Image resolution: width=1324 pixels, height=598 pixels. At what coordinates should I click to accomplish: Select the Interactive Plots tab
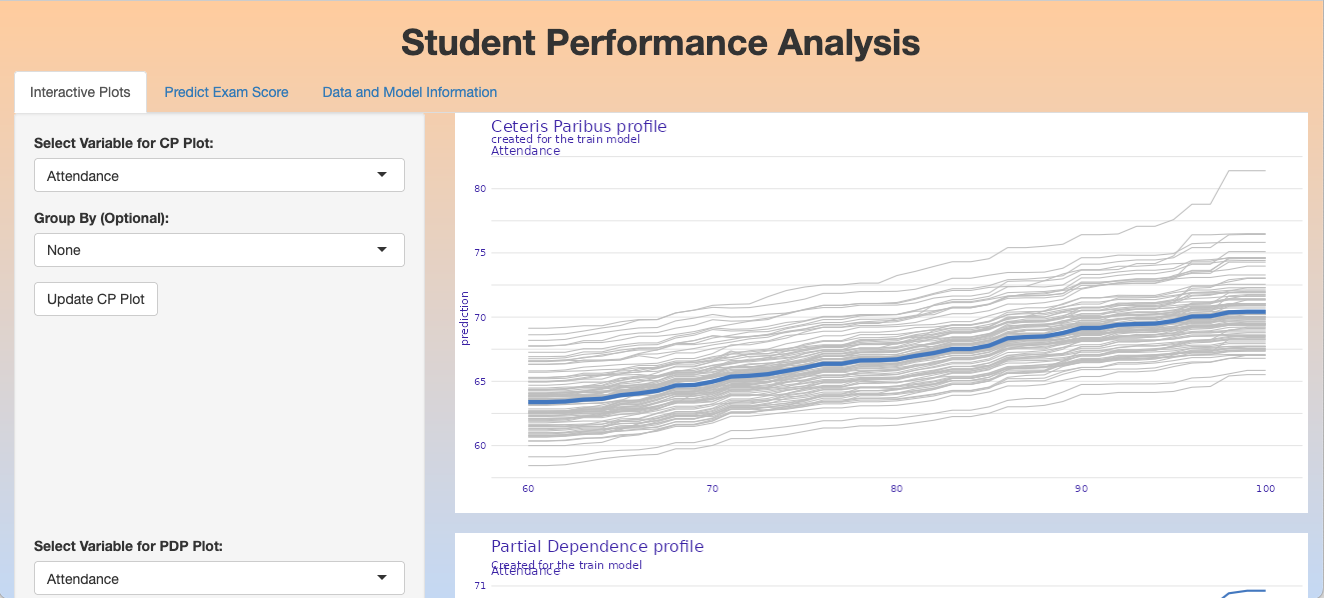80,91
